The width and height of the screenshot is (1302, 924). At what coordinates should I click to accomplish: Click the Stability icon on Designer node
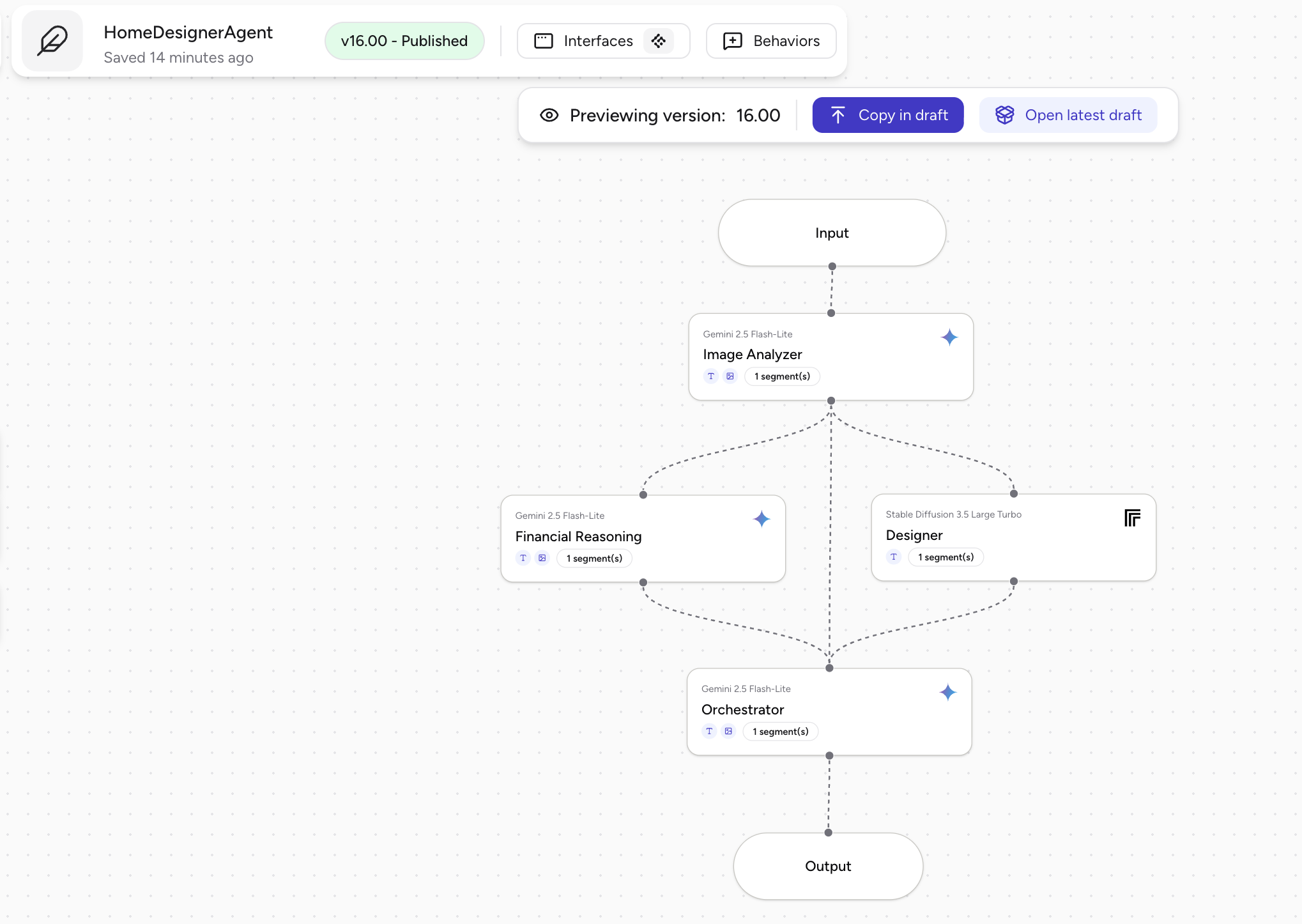tap(1132, 518)
